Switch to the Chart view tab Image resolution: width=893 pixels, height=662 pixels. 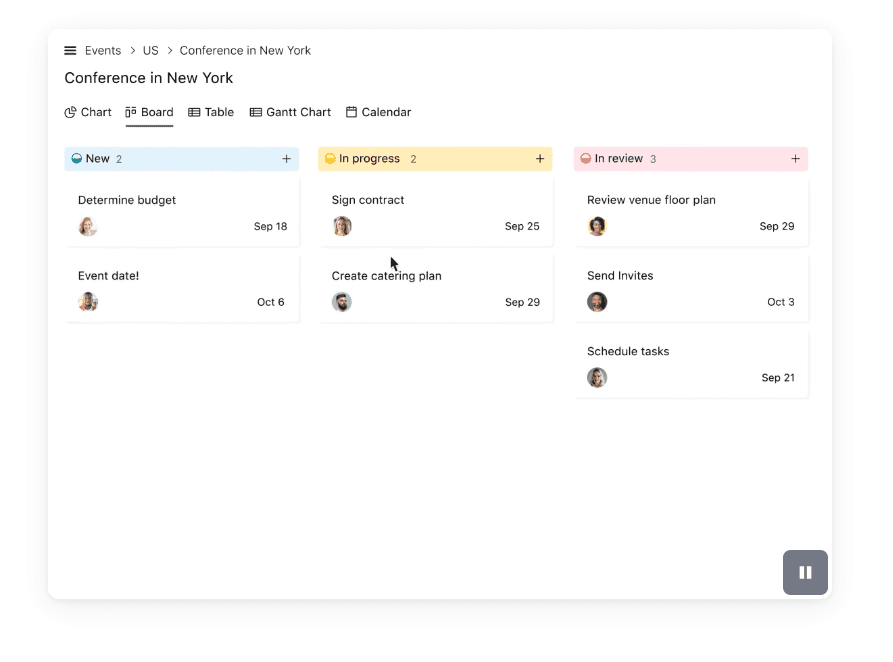pos(88,112)
